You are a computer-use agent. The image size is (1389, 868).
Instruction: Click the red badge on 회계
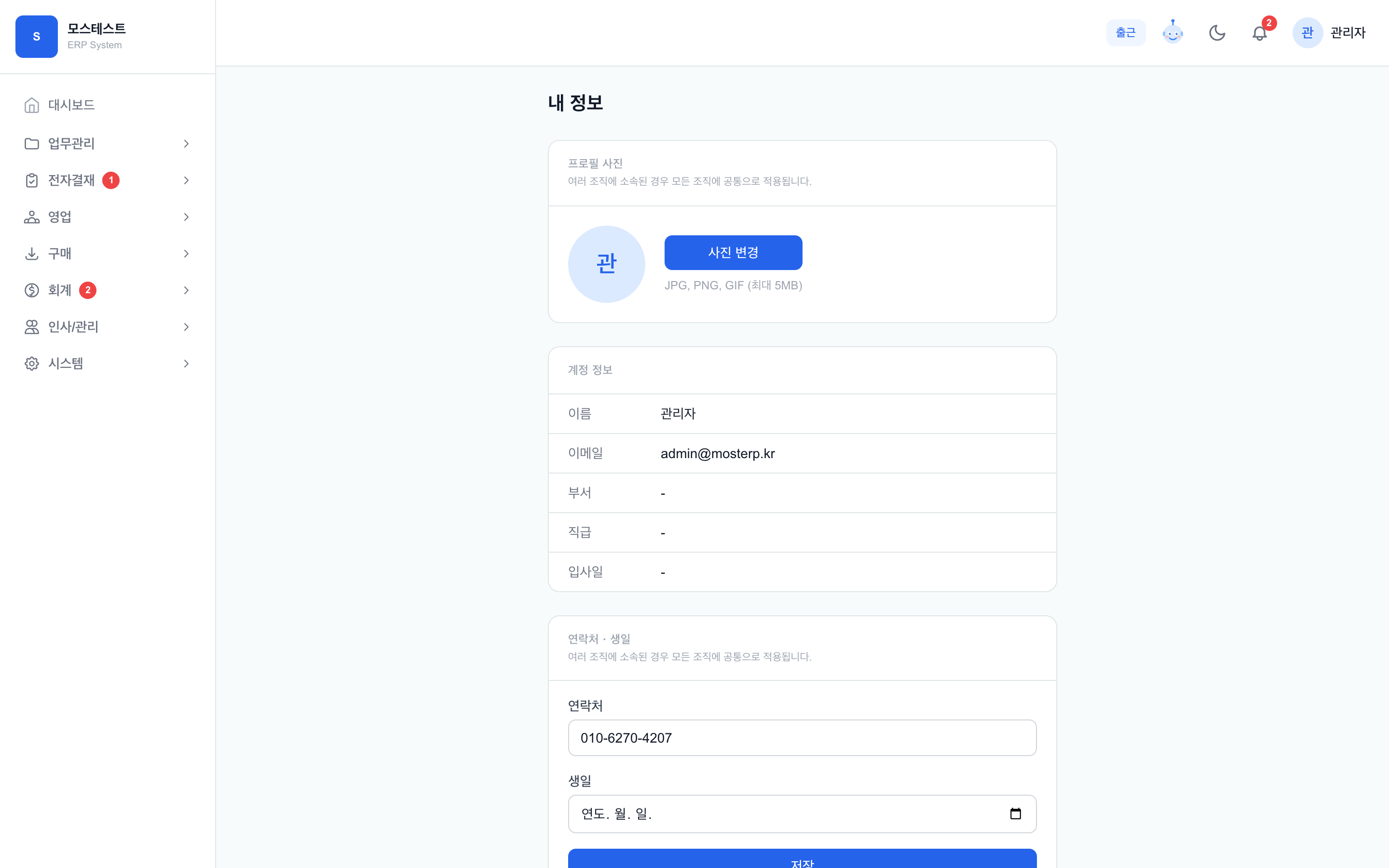point(87,290)
